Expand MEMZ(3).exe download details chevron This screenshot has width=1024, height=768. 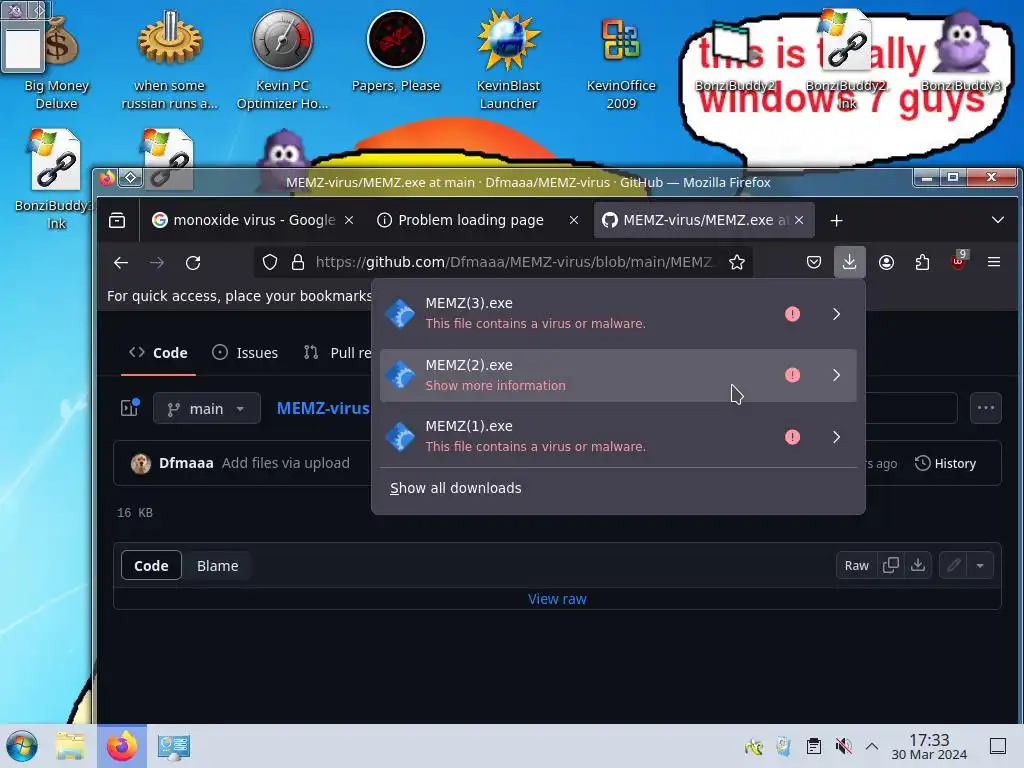[837, 314]
